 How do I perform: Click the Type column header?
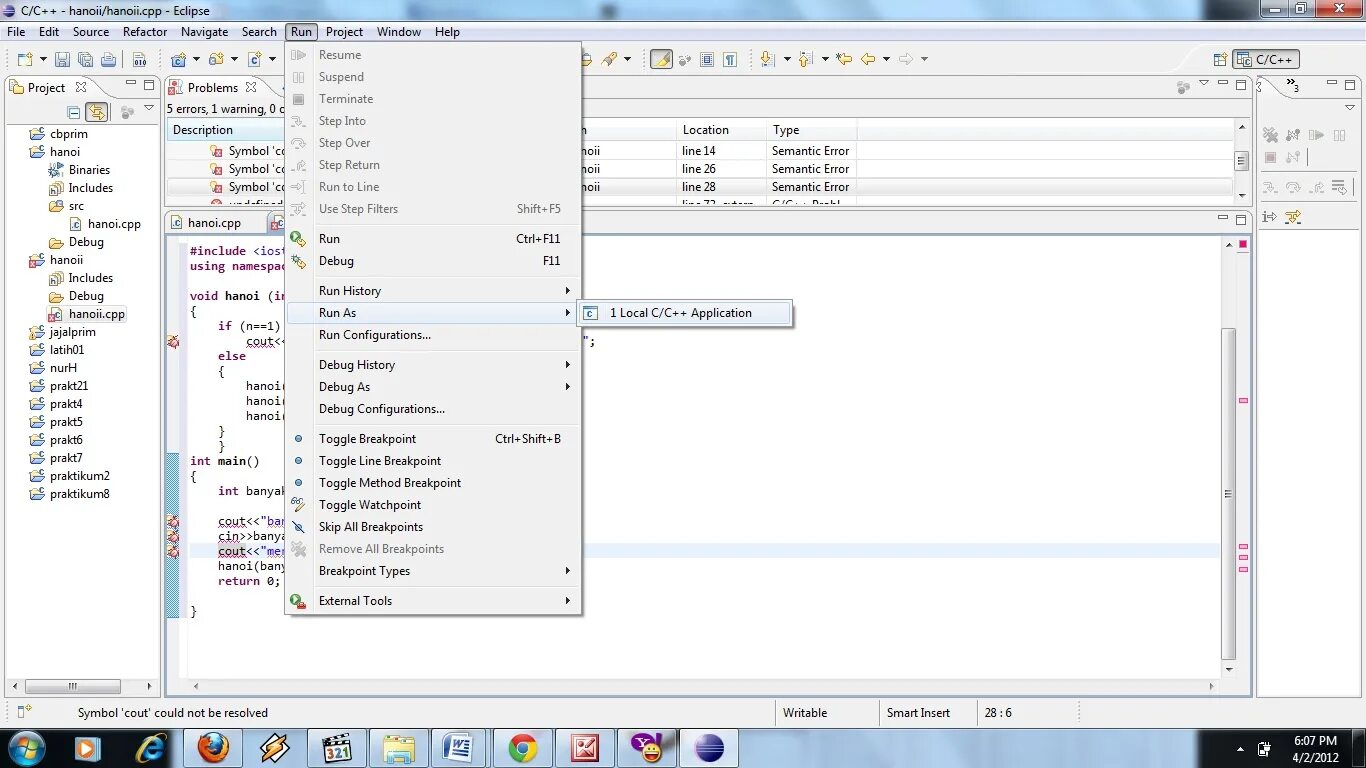(811, 130)
